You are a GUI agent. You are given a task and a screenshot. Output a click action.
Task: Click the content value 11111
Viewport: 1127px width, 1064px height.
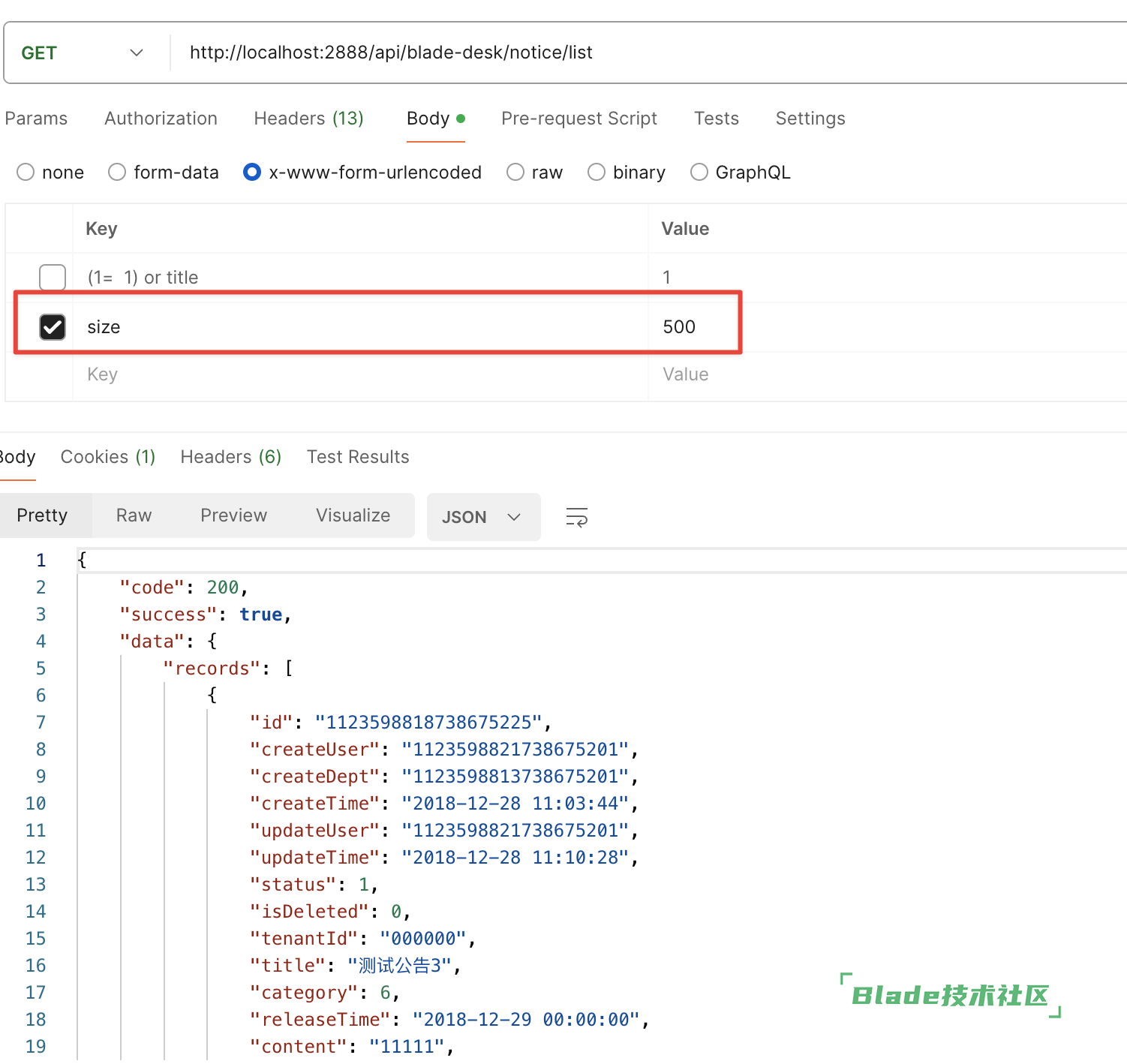(407, 1047)
